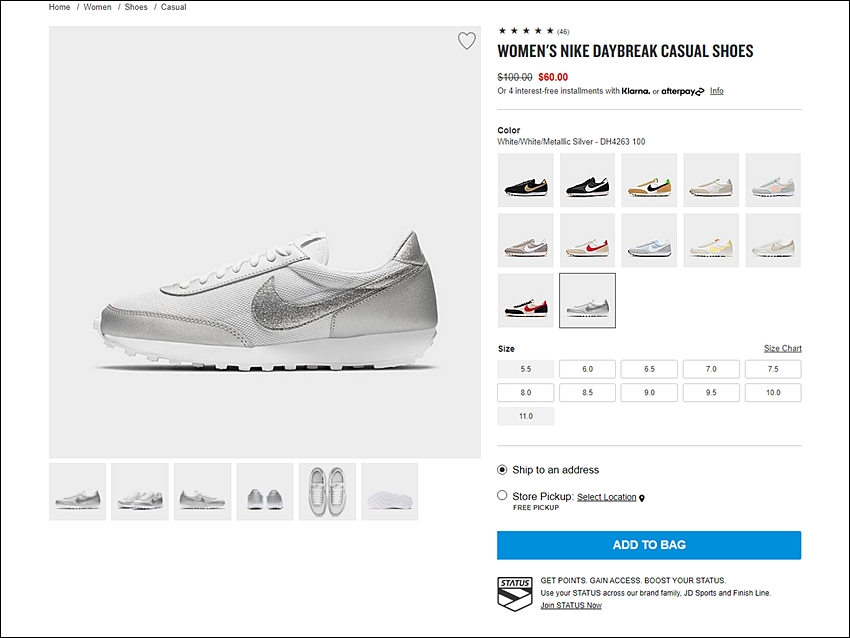The image size is (850, 638).
Task: Choose the Store Pickup radio button
Action: click(502, 495)
